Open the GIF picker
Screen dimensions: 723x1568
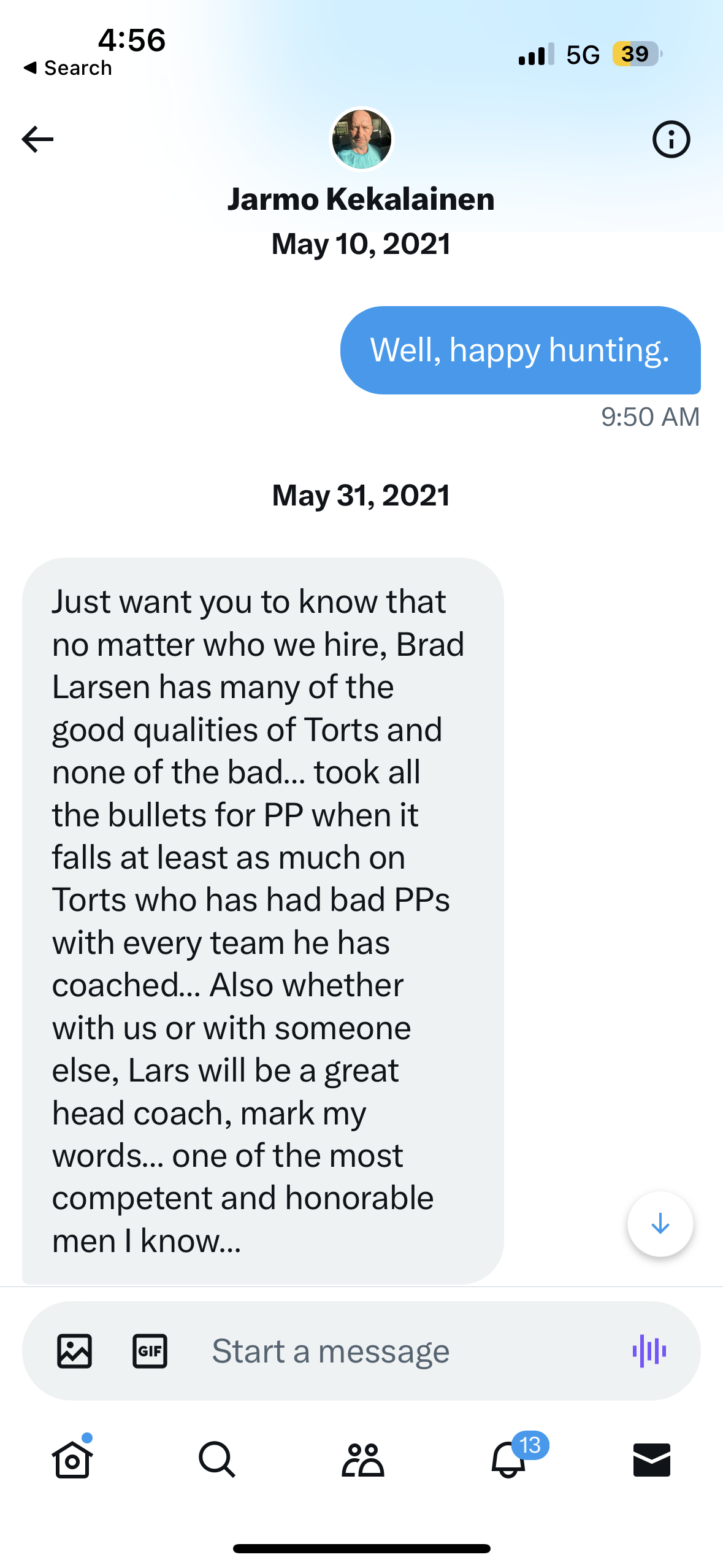[150, 1351]
